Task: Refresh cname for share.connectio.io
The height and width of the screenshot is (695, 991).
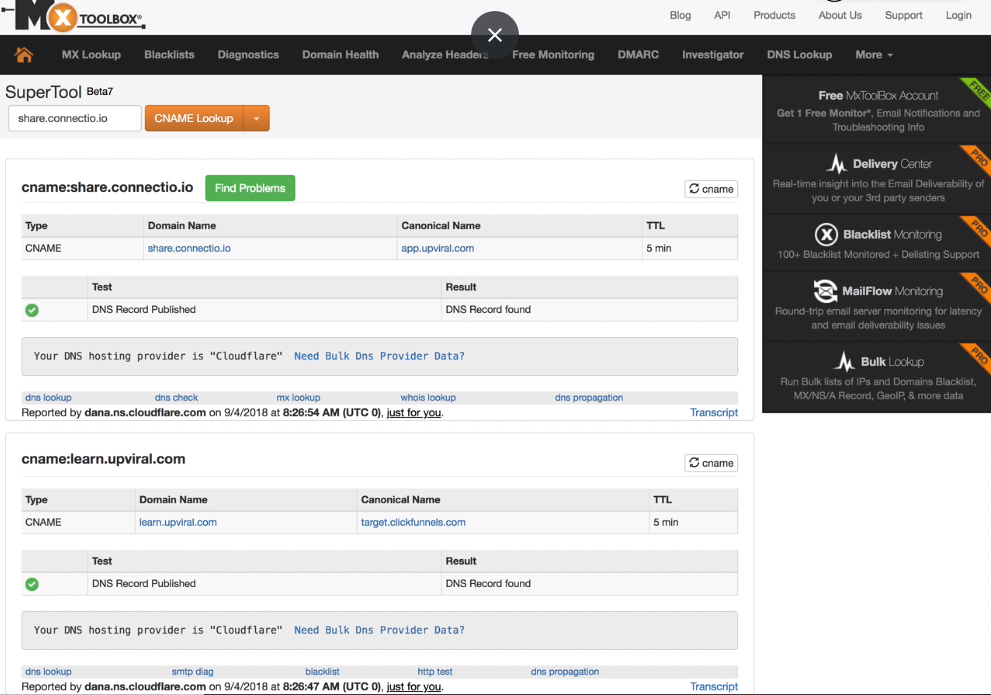Action: tap(711, 189)
